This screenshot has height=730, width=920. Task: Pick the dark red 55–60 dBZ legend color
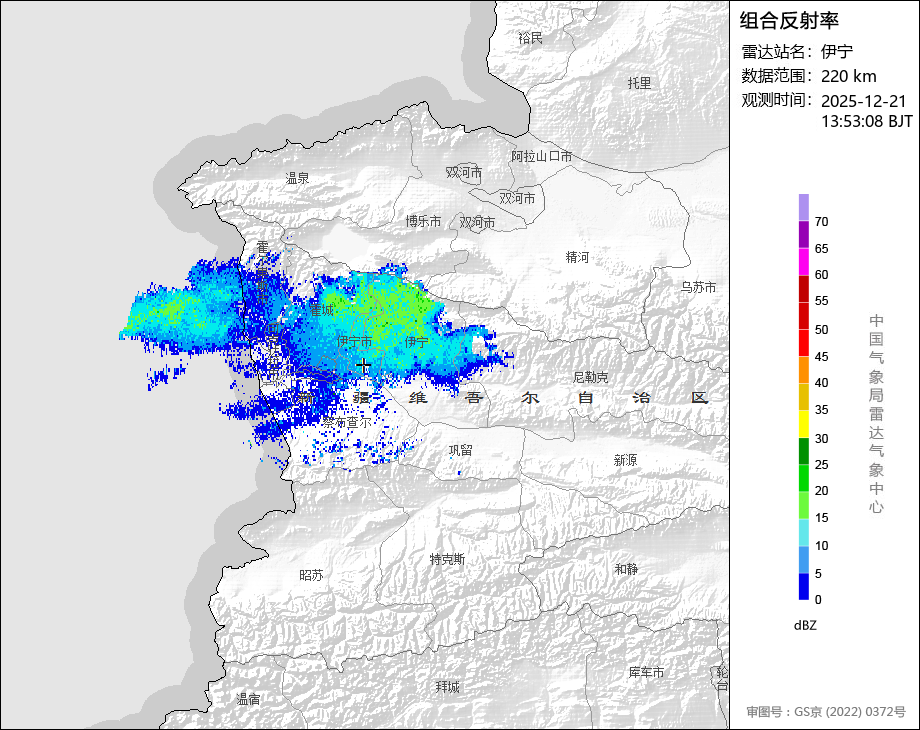804,289
